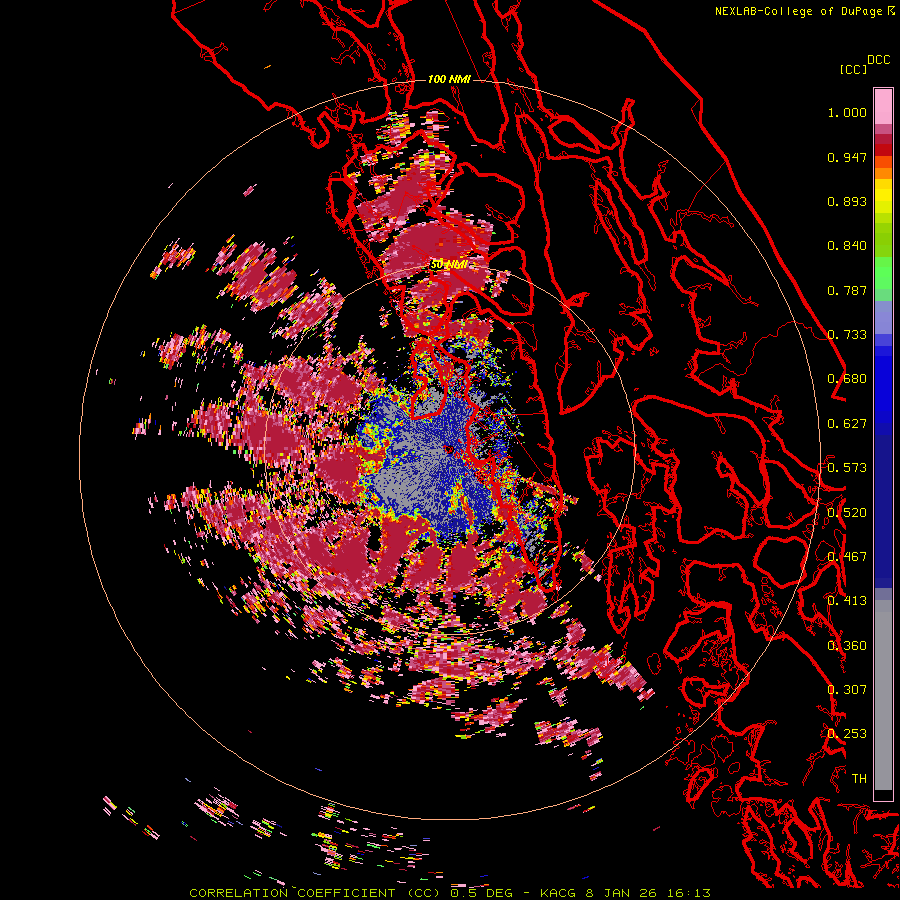Click the 0.467 value on the color scale

pos(847,557)
